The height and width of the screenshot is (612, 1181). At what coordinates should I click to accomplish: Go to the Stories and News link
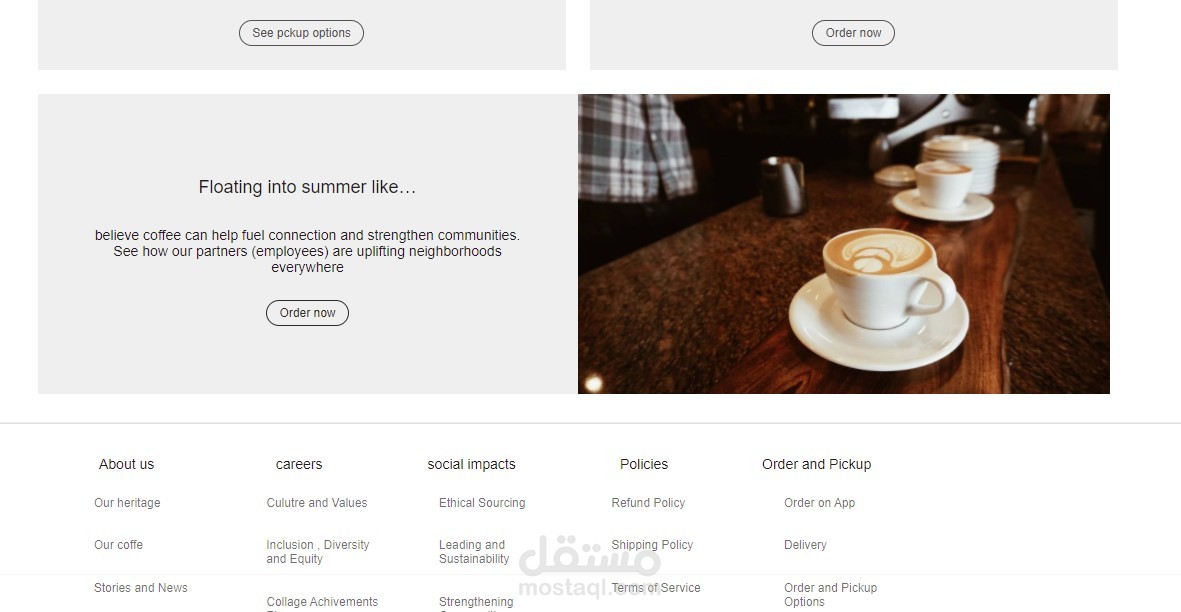tap(141, 588)
